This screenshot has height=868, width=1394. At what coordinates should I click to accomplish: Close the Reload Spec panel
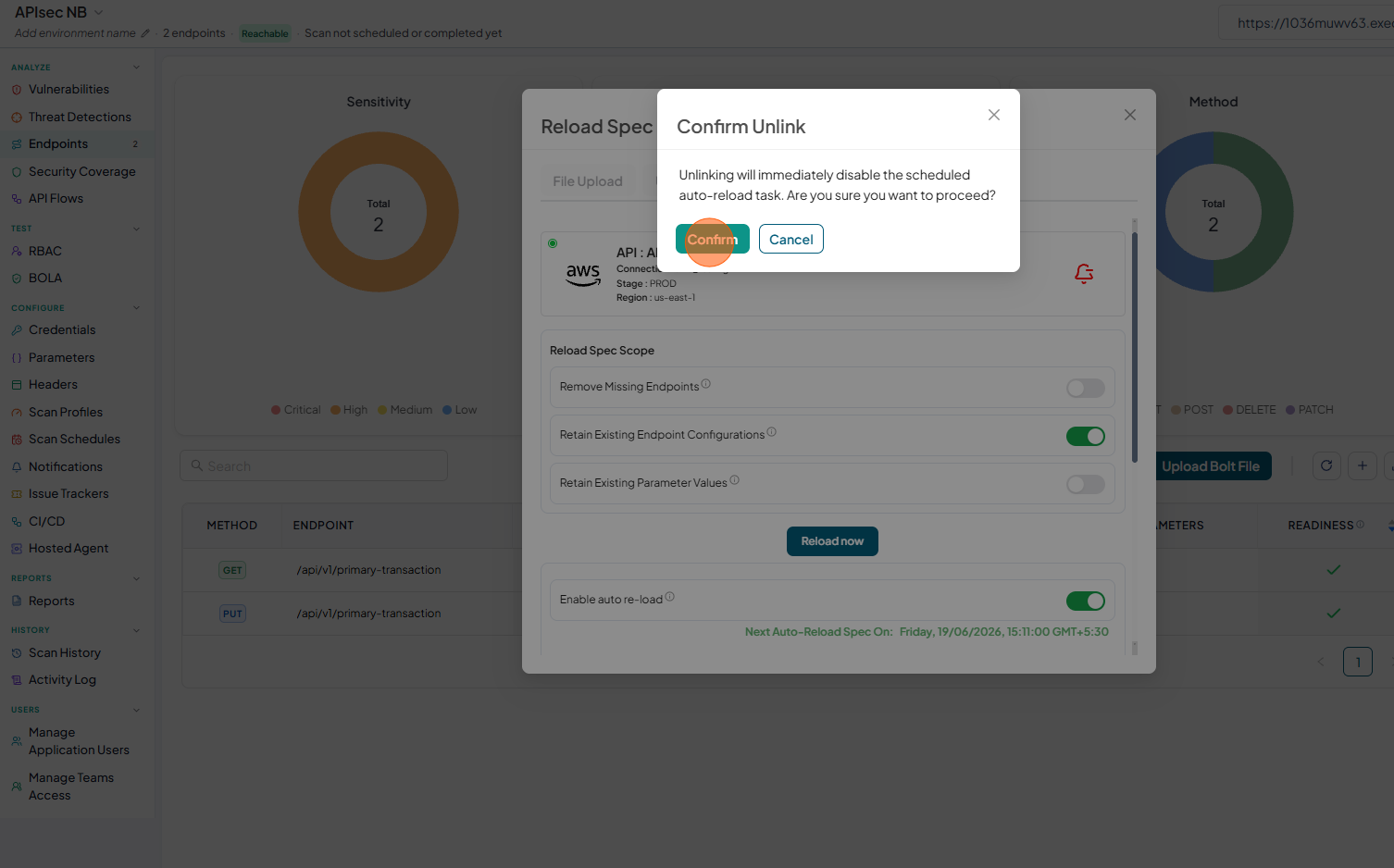1130,115
